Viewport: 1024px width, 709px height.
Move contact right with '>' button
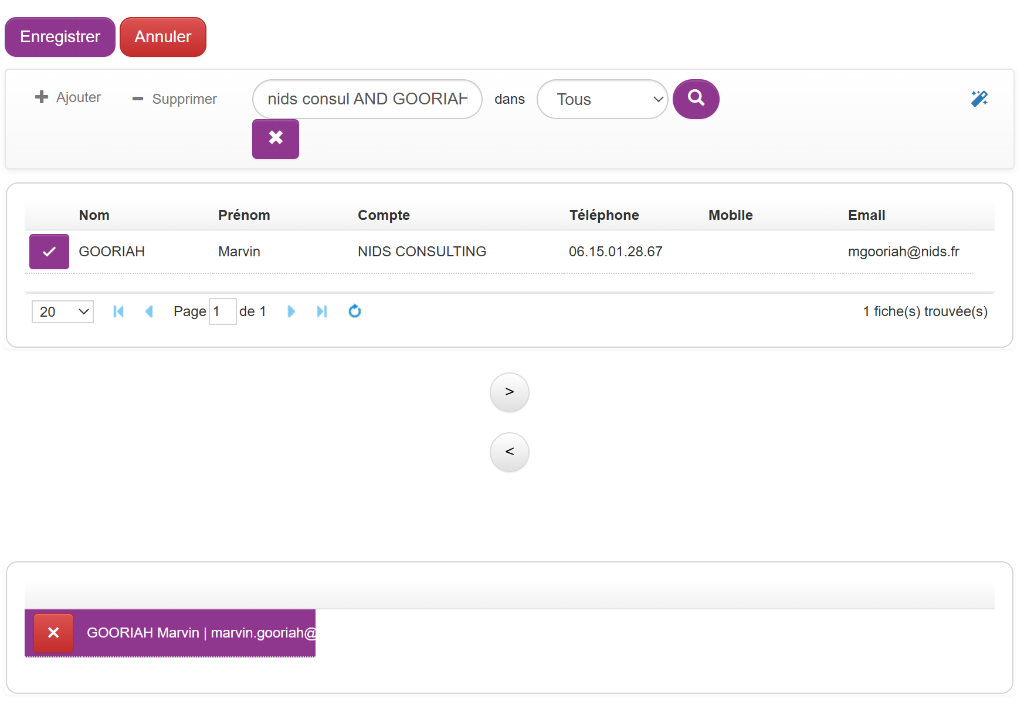(x=509, y=392)
